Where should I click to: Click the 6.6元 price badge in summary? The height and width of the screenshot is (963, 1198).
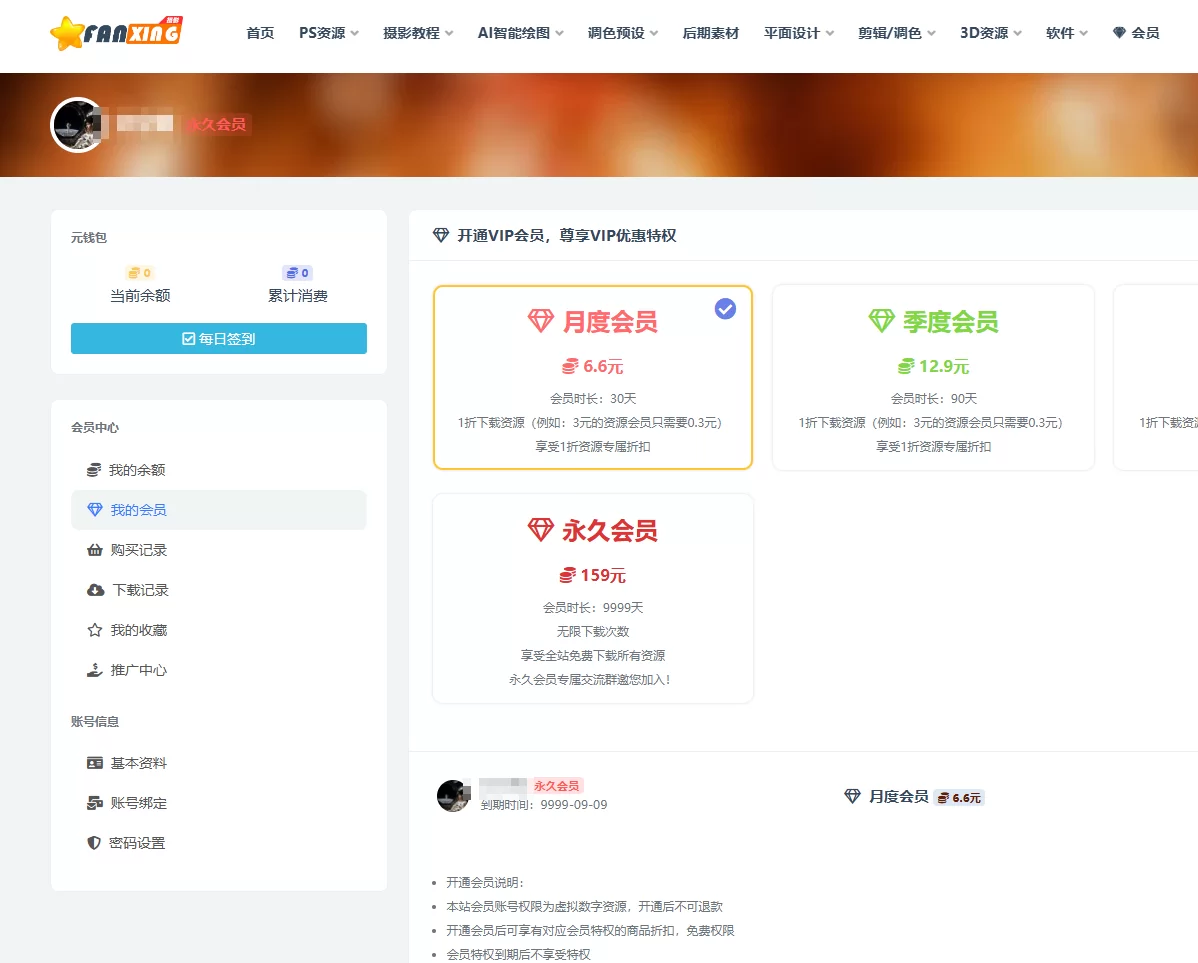pyautogui.click(x=959, y=798)
